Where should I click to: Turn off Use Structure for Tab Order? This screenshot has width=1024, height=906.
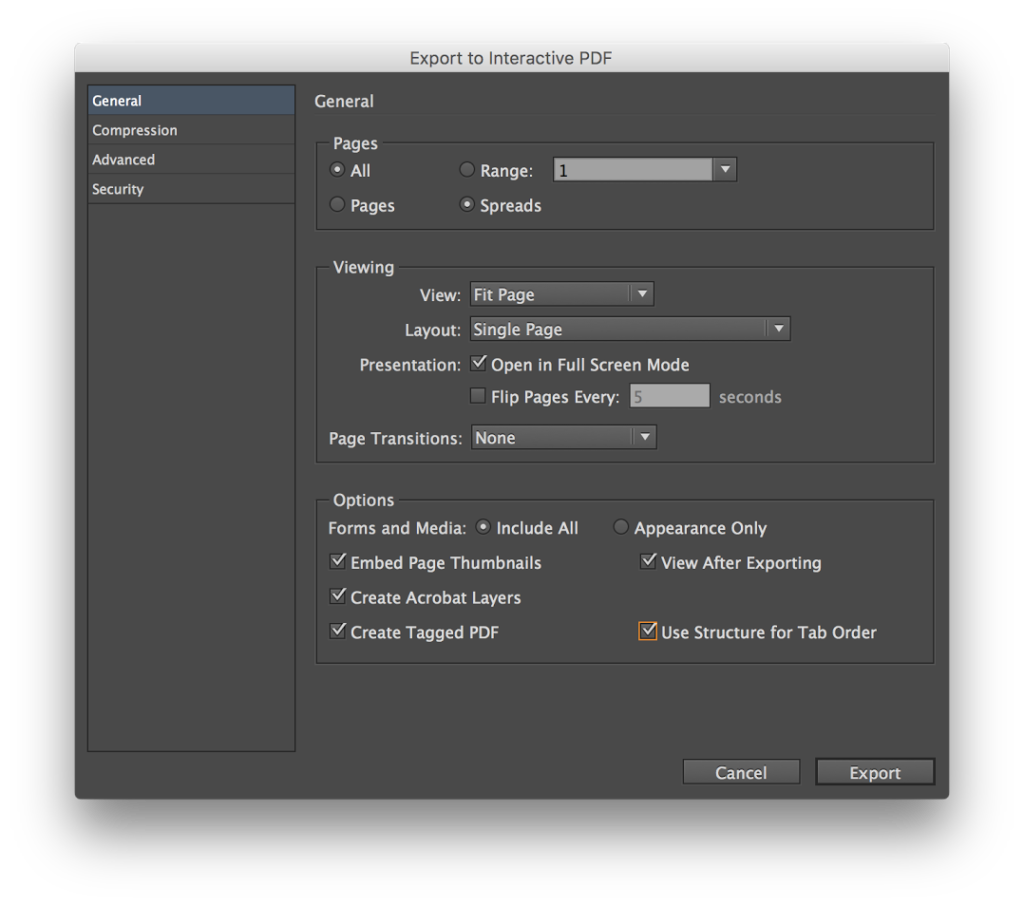click(647, 631)
